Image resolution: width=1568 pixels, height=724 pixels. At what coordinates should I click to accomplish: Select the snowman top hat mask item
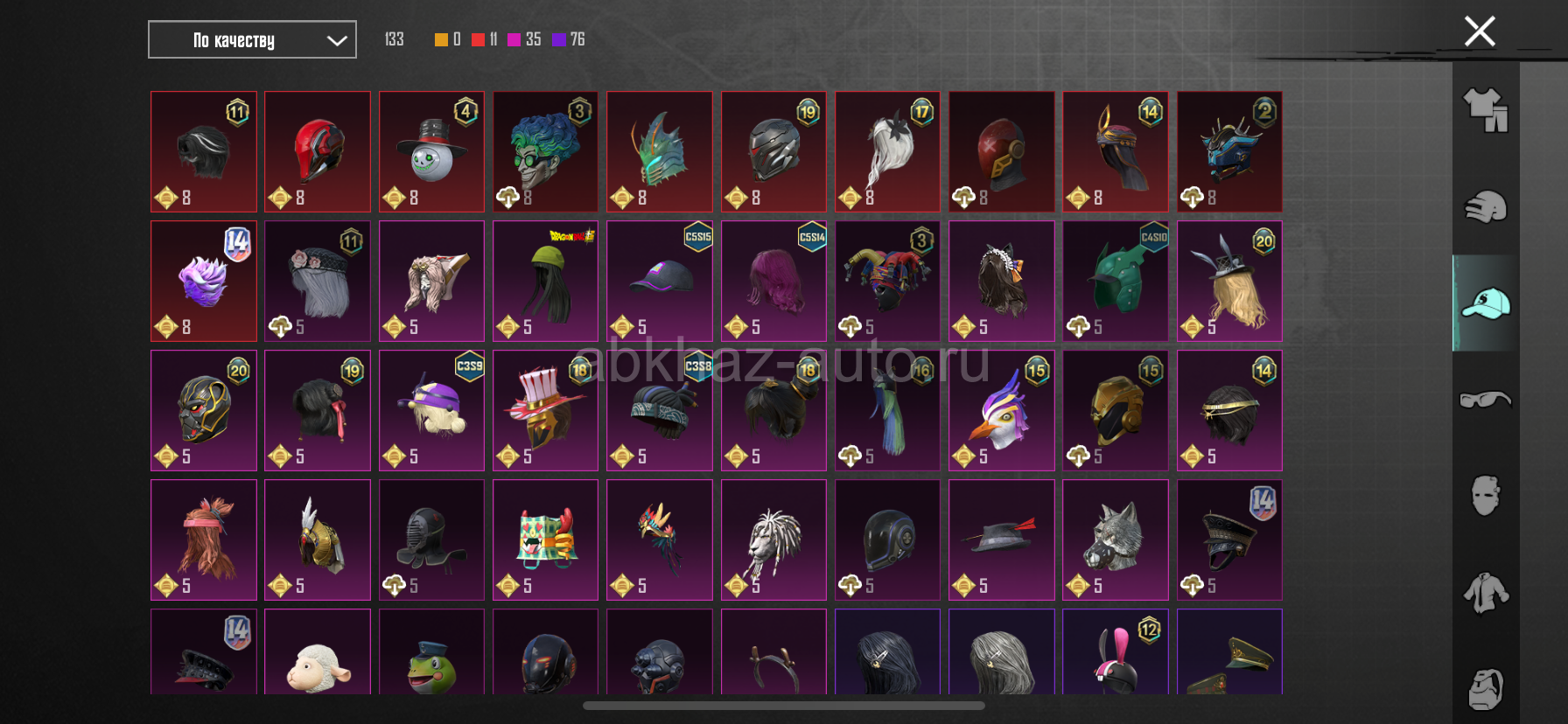pyautogui.click(x=431, y=151)
